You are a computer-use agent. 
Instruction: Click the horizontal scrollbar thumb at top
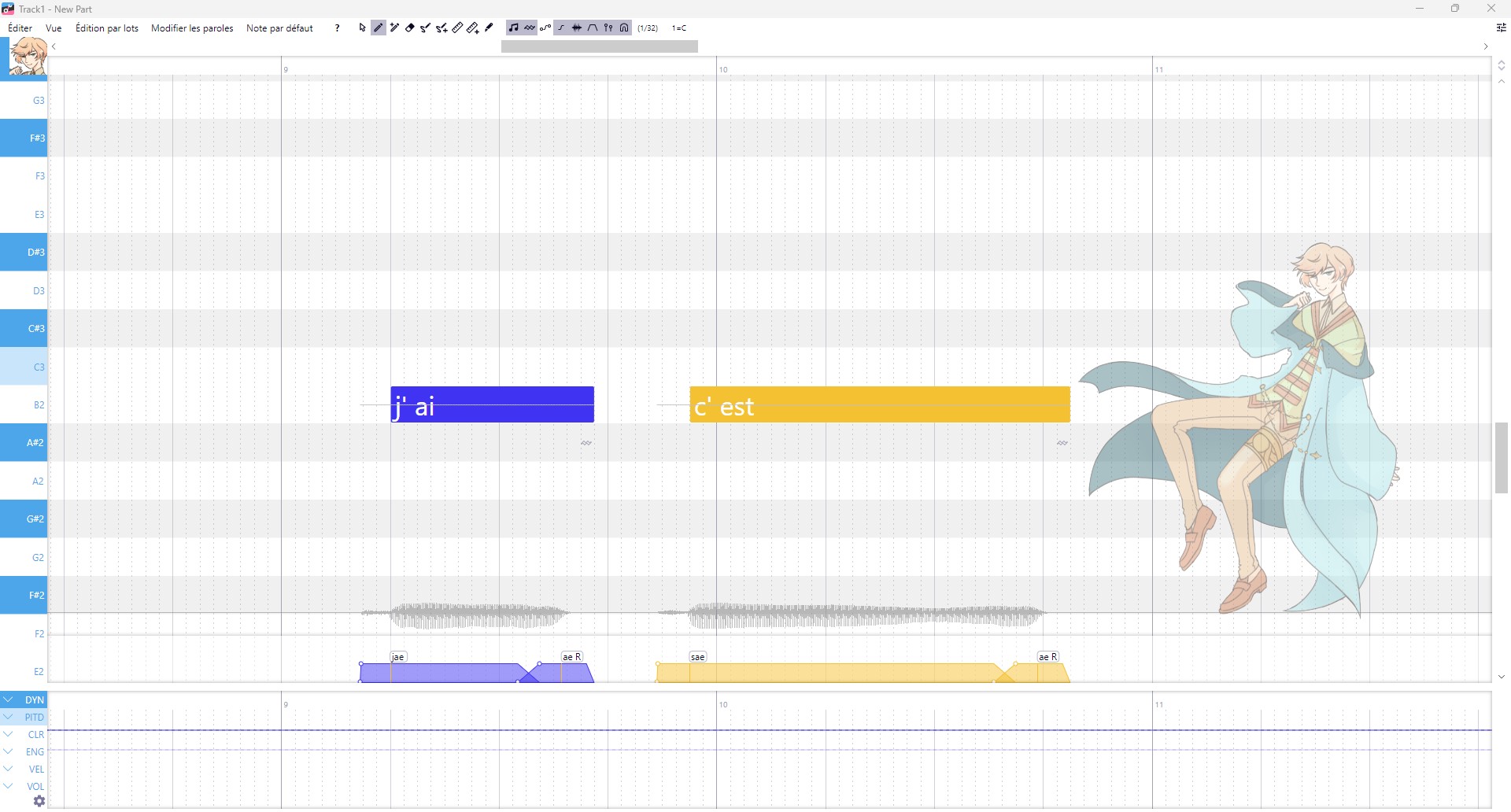point(599,47)
